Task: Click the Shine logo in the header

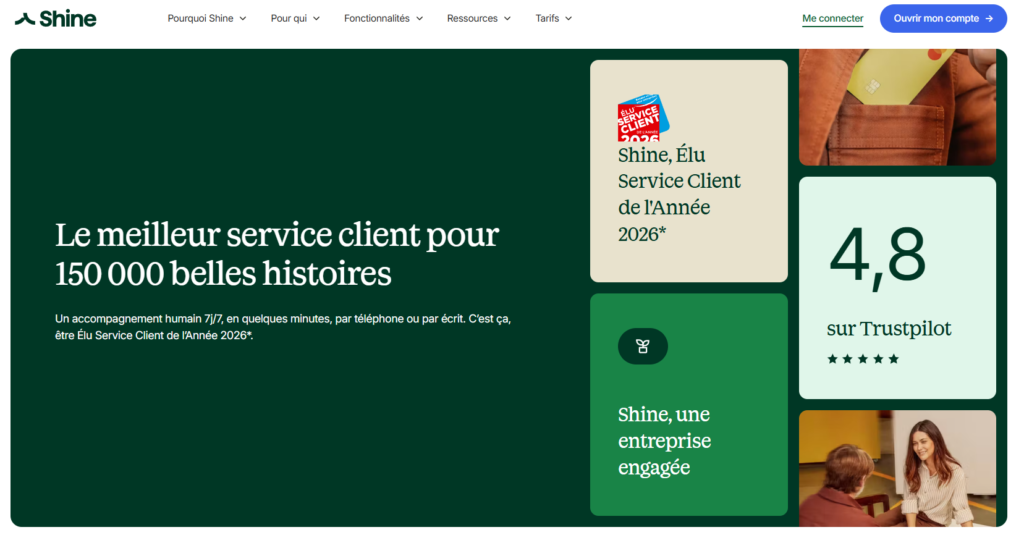Action: click(x=55, y=18)
